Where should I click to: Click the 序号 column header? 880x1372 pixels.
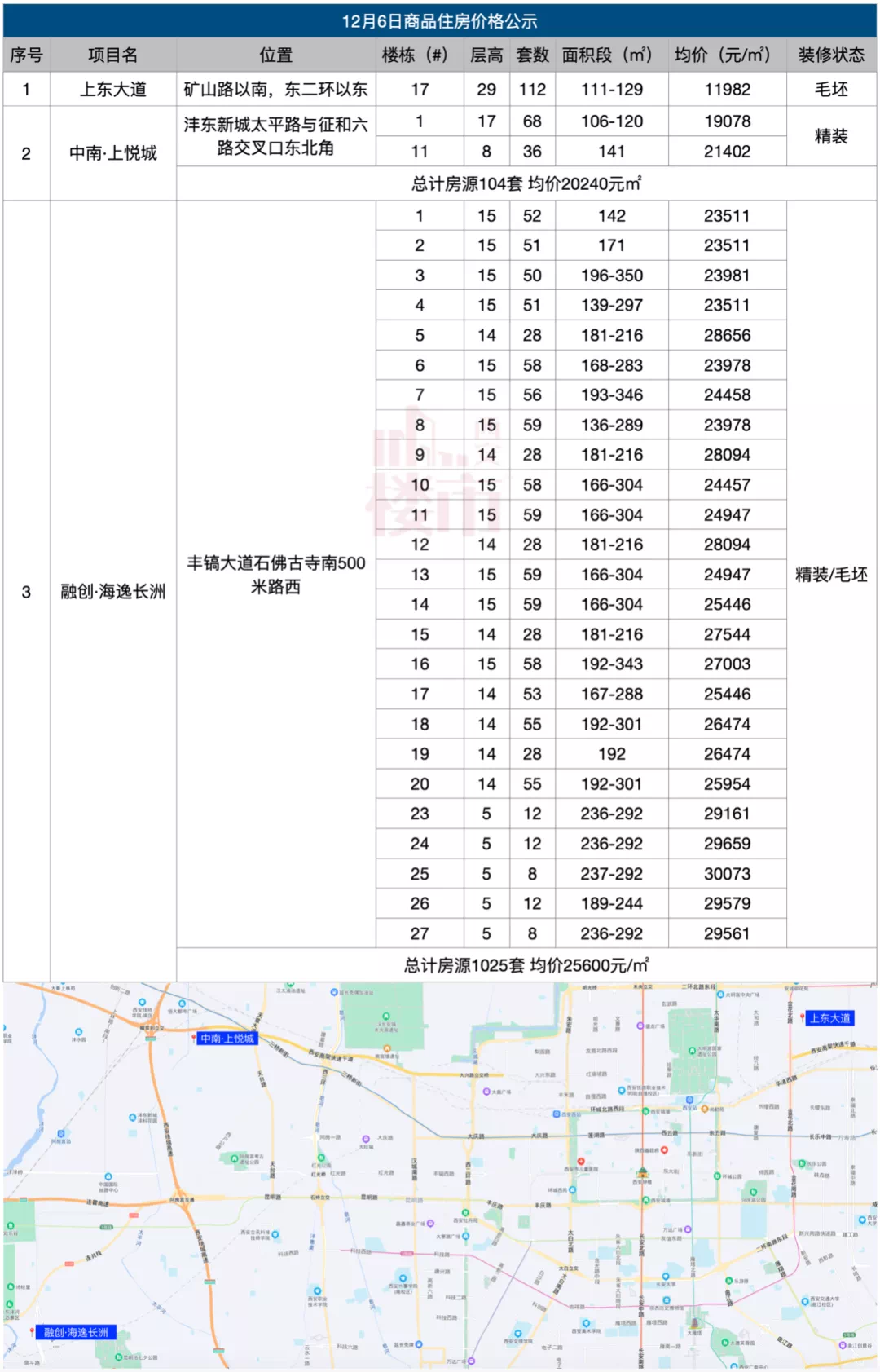26,55
